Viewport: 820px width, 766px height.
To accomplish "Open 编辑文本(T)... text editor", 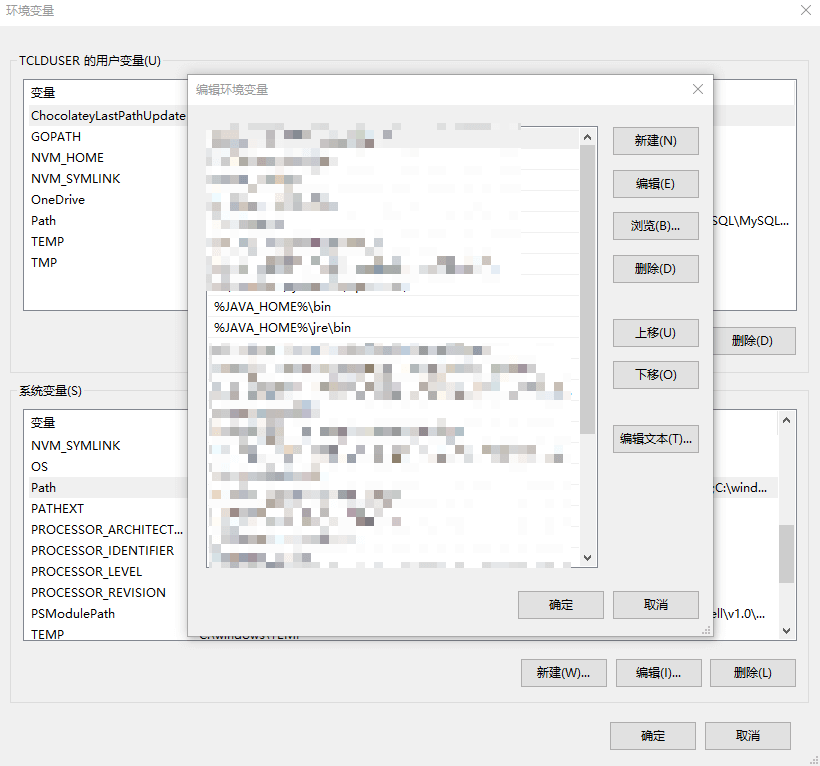I will click(655, 439).
